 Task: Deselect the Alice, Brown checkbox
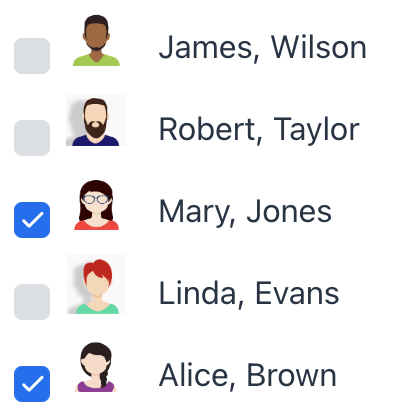point(32,384)
